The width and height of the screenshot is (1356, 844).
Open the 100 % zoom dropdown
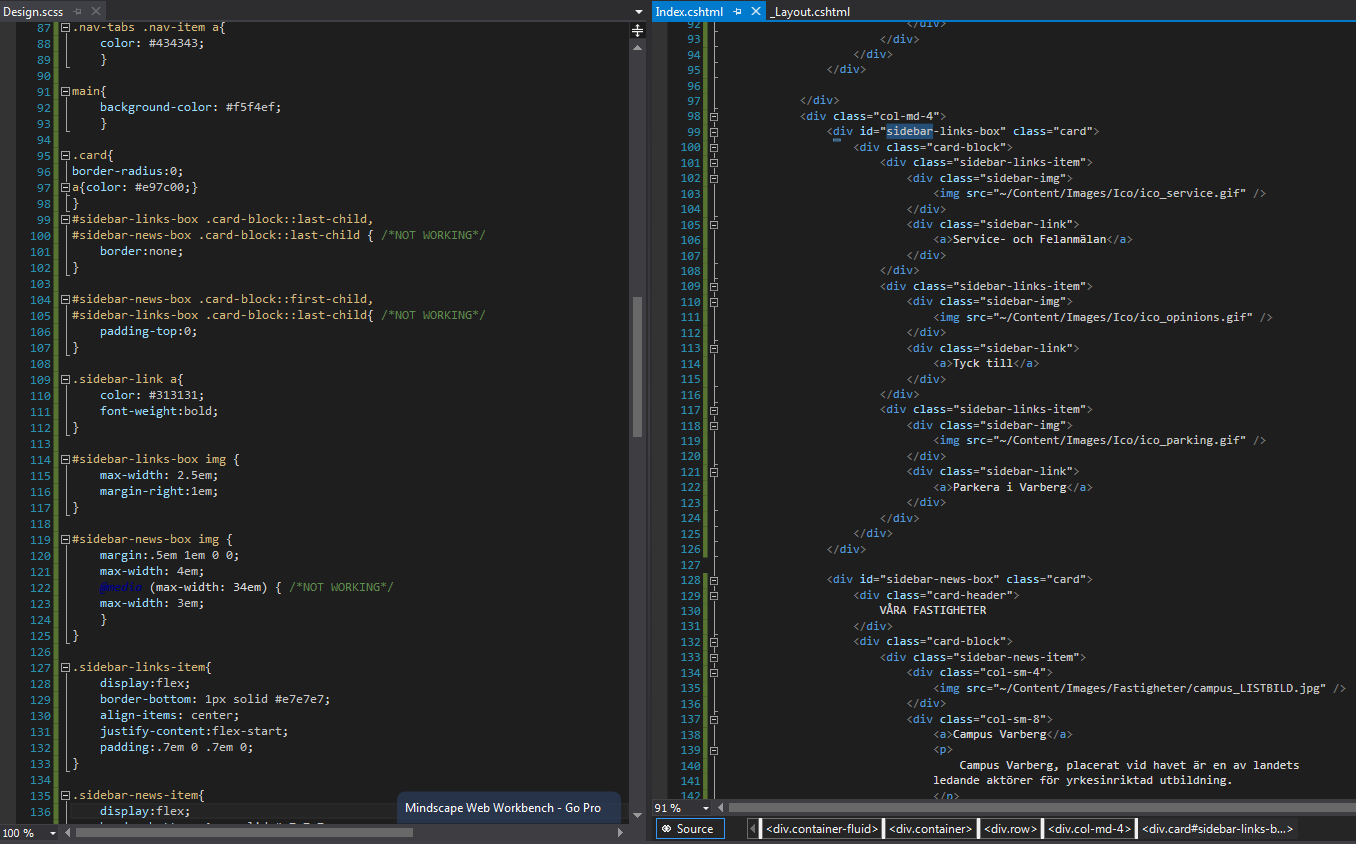coord(53,832)
